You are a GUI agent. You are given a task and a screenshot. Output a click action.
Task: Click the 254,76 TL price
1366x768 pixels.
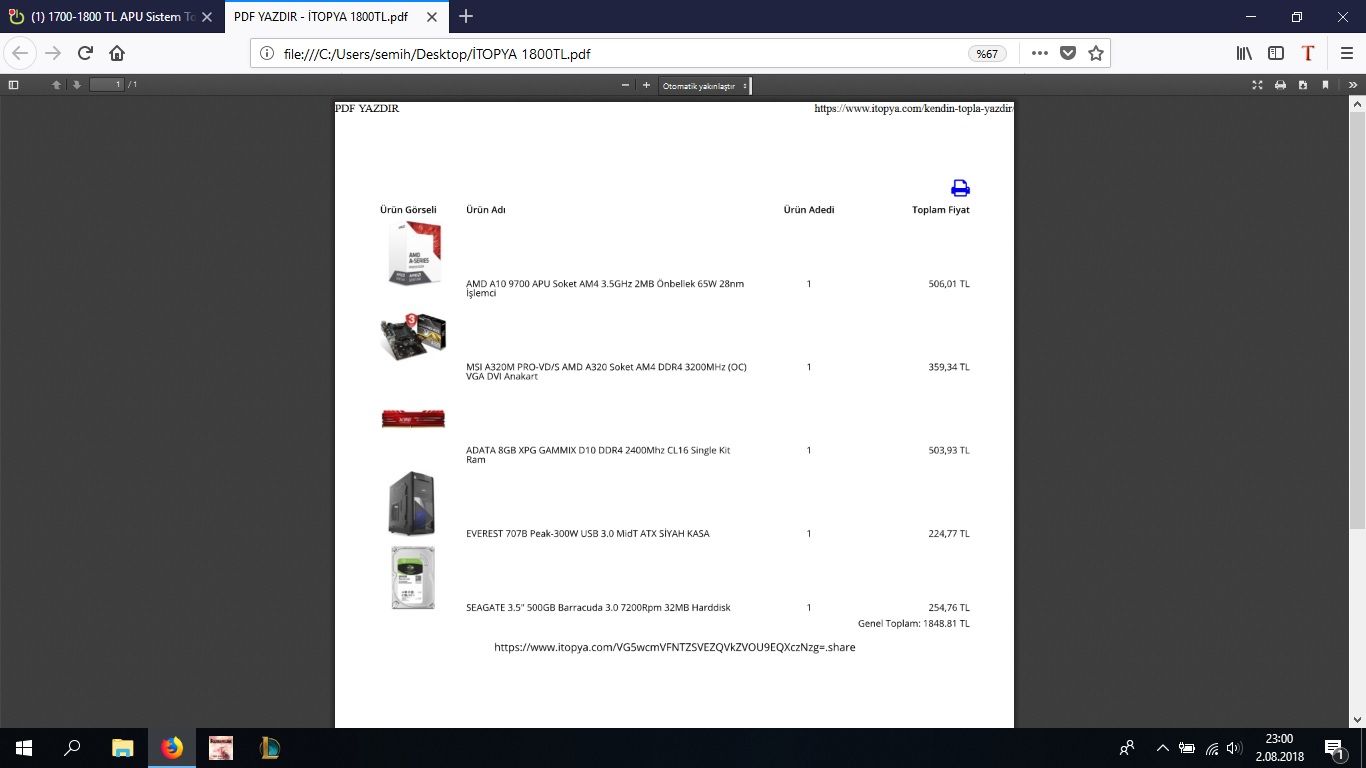pos(949,608)
